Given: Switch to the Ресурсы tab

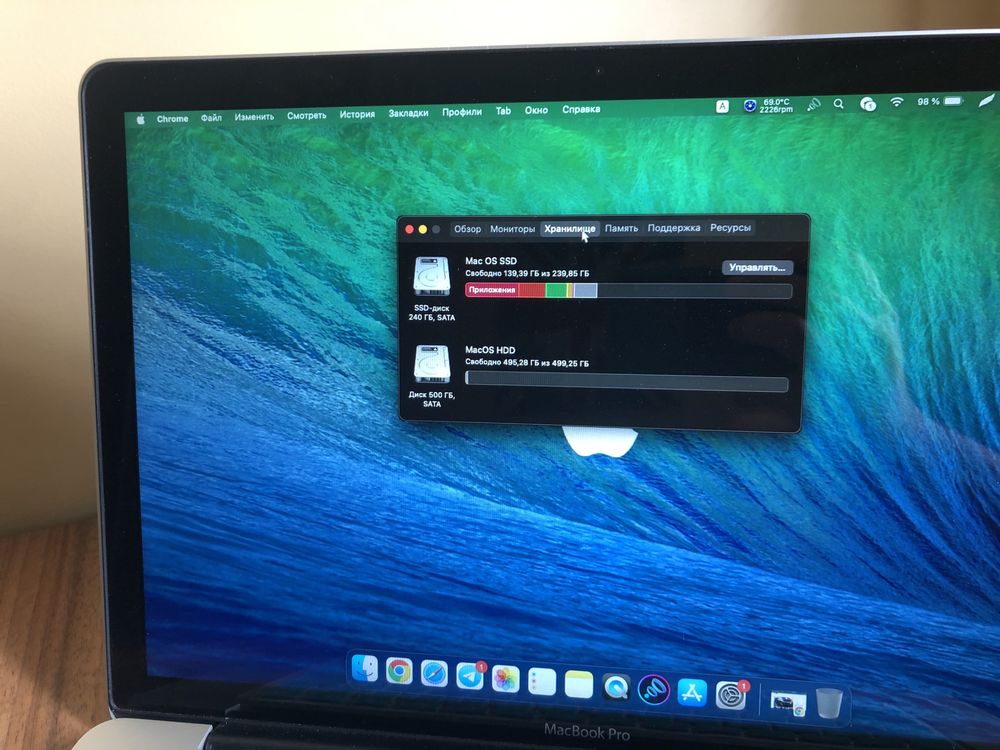Looking at the screenshot, I should pos(730,228).
